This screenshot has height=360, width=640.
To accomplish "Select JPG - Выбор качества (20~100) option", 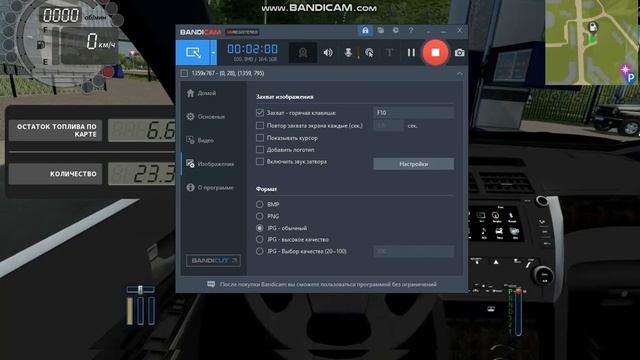I will click(x=260, y=251).
